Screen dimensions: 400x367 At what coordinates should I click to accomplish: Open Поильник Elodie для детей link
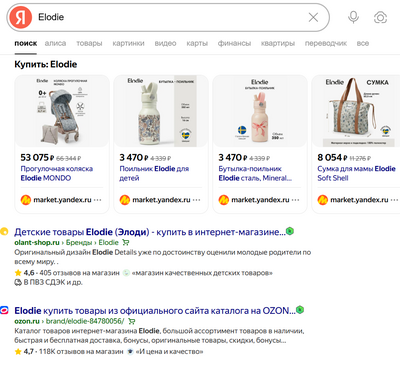pos(154,173)
